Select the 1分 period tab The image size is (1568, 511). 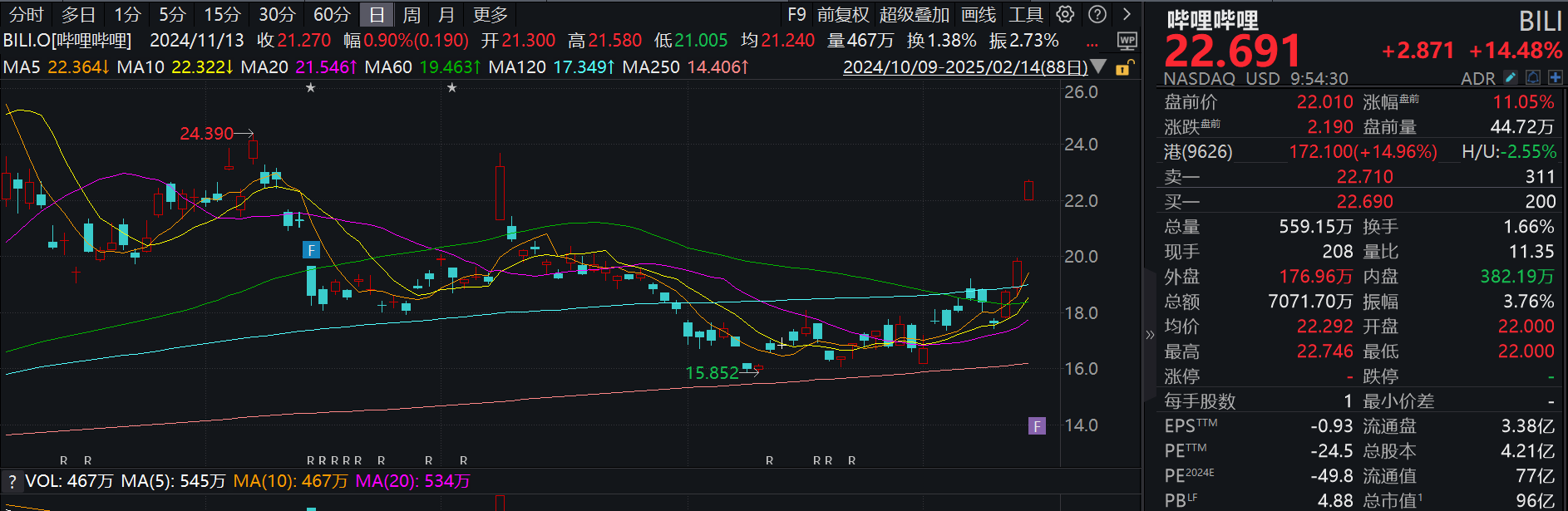pyautogui.click(x=127, y=14)
